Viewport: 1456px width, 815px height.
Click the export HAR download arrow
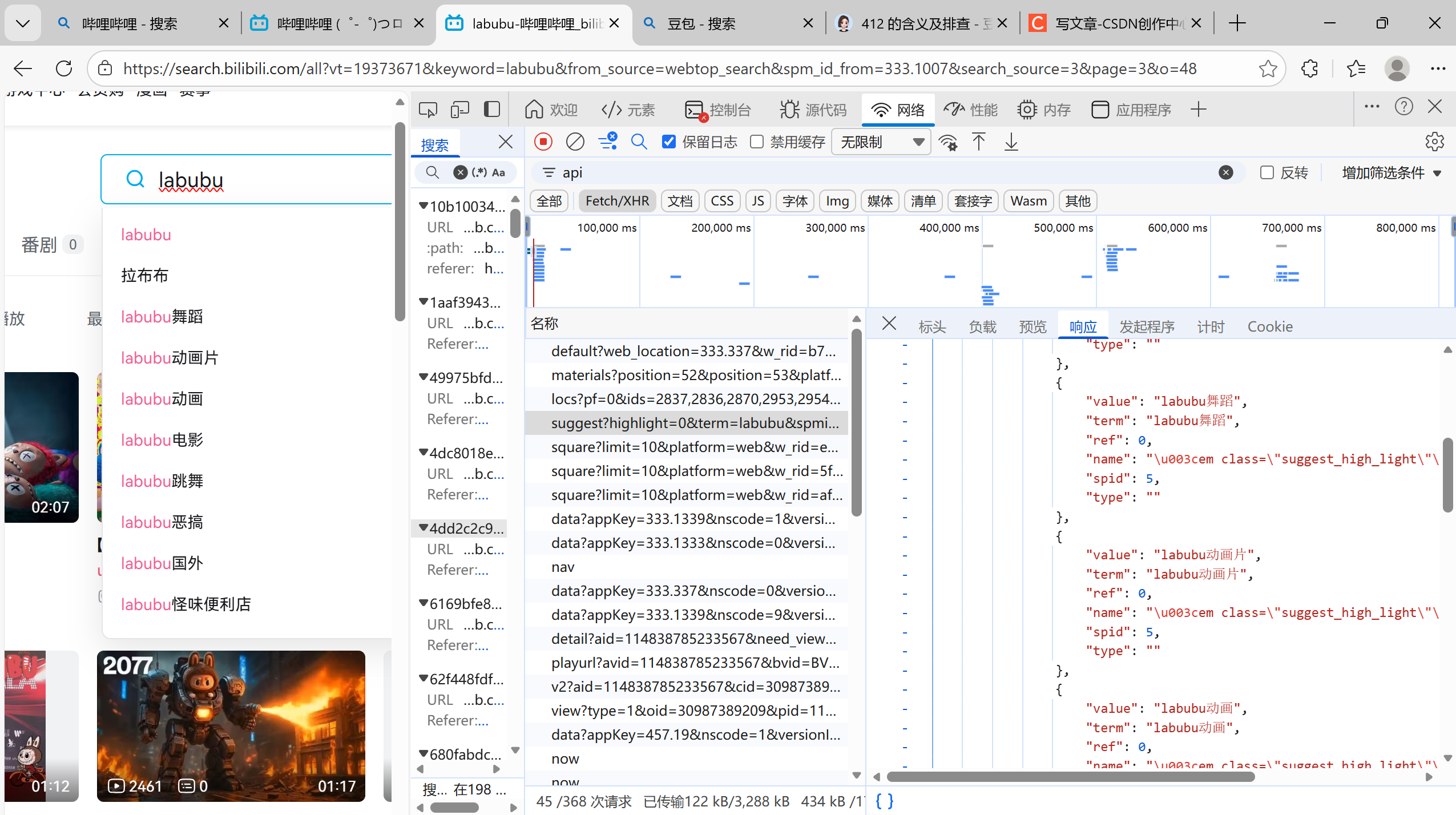[x=1011, y=142]
